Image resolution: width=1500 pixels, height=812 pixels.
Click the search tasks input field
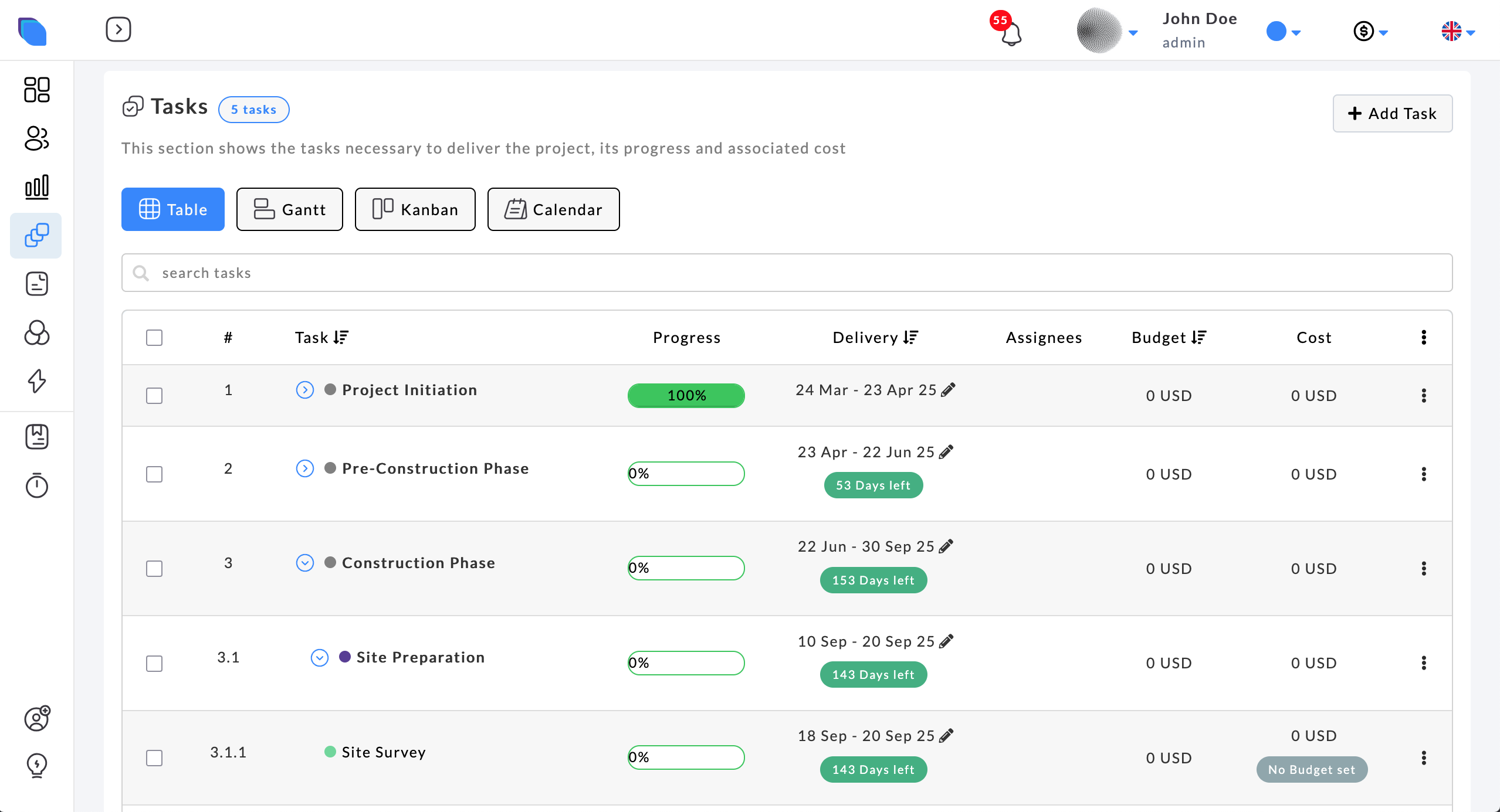click(x=786, y=273)
